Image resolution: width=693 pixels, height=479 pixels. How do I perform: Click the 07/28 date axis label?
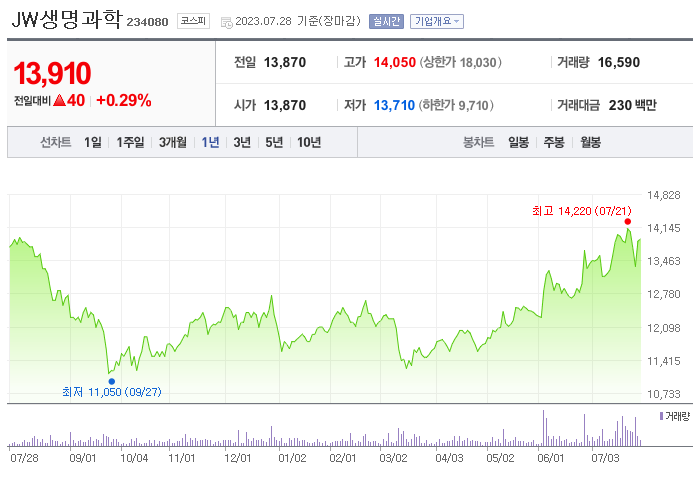pos(24,458)
